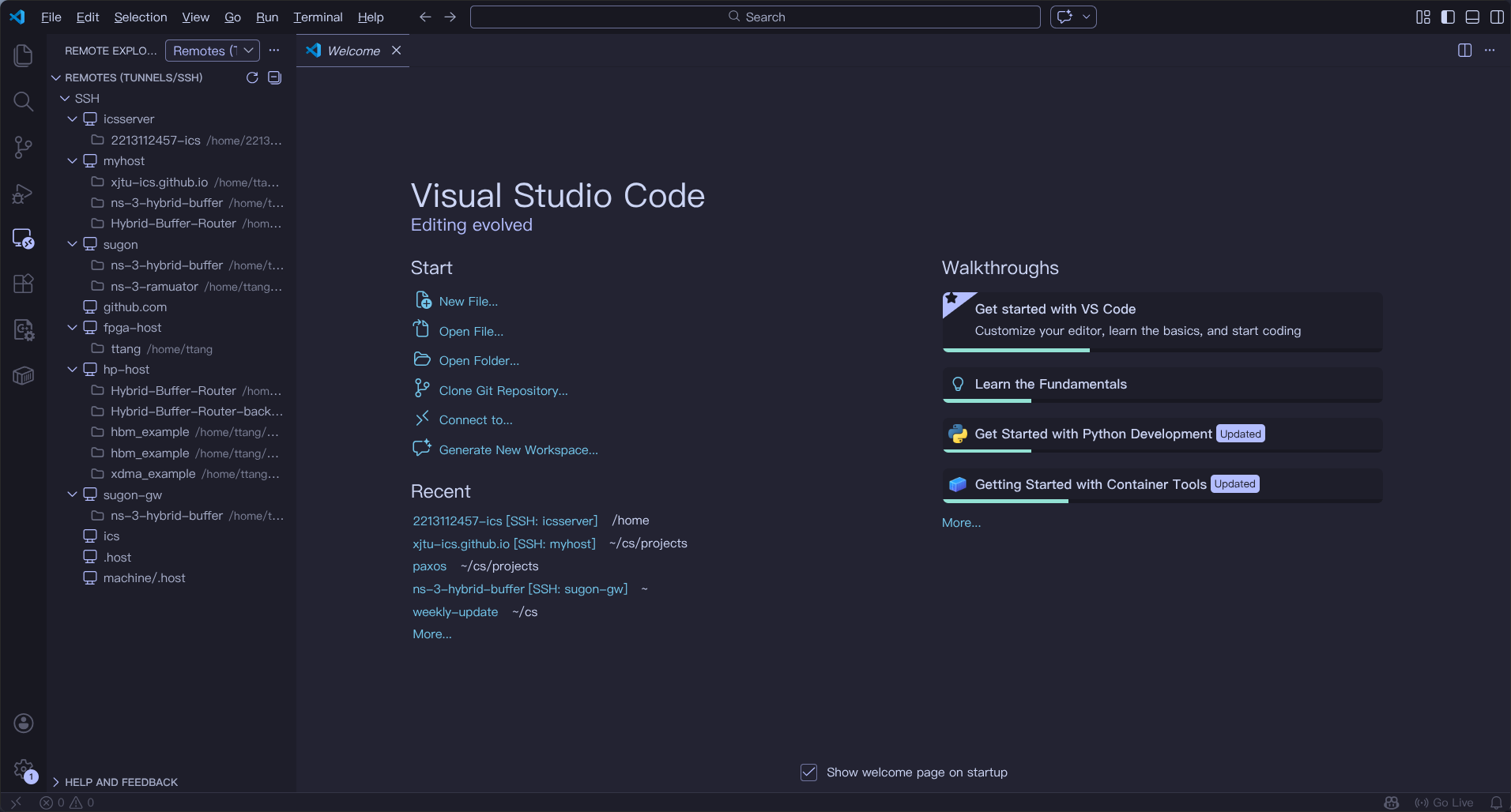Open the Manage gear icon
The height and width of the screenshot is (812, 1511).
tap(23, 769)
